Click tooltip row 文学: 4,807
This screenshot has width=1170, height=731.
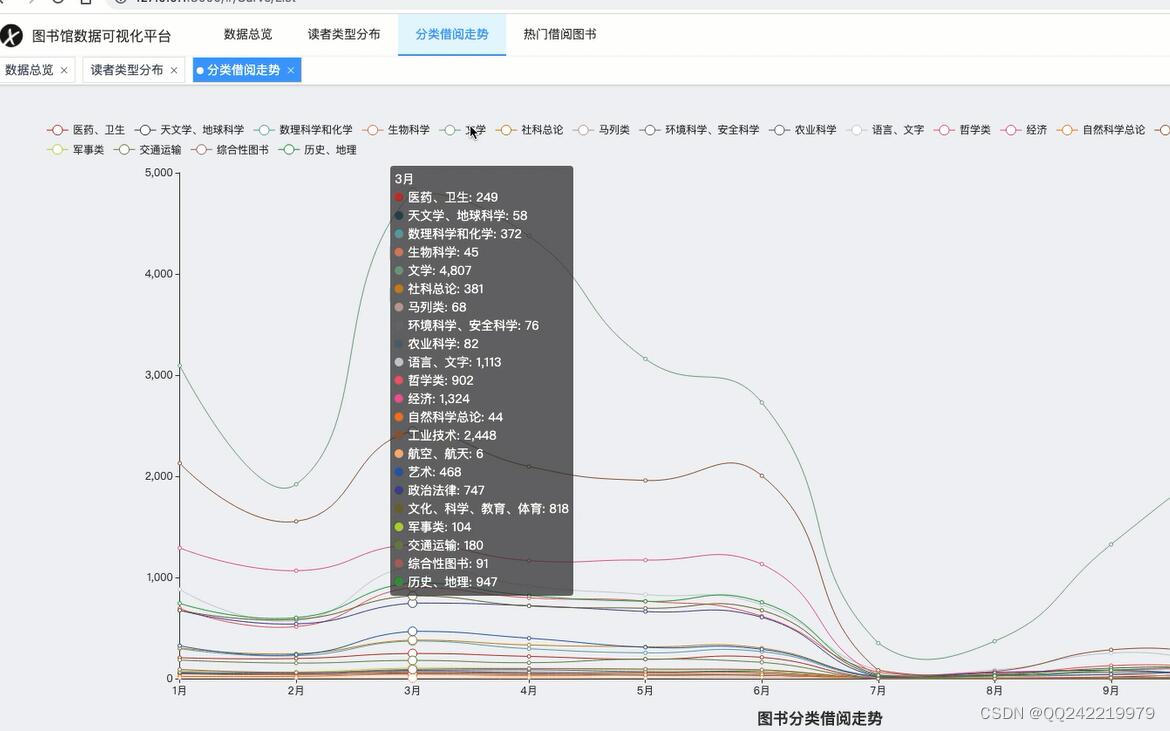point(433,270)
